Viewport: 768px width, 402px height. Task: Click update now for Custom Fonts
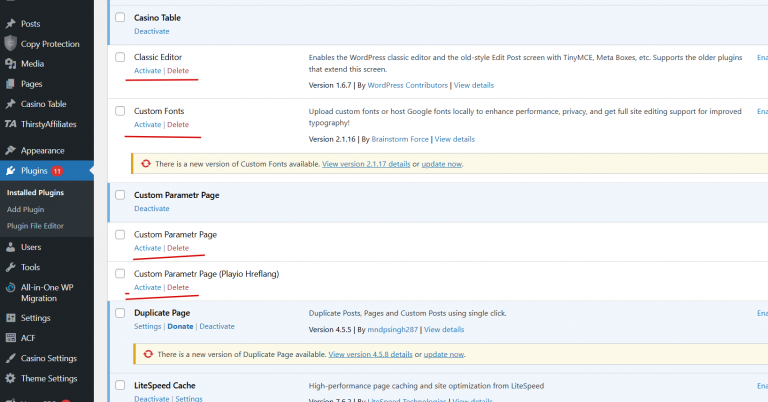click(x=441, y=164)
